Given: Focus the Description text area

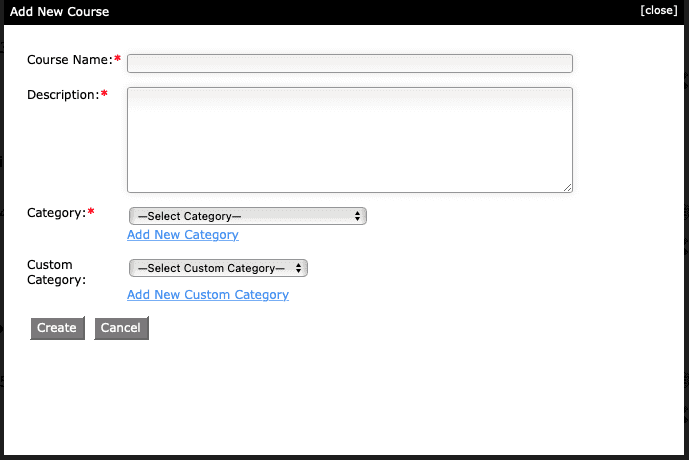Looking at the screenshot, I should pyautogui.click(x=350, y=140).
